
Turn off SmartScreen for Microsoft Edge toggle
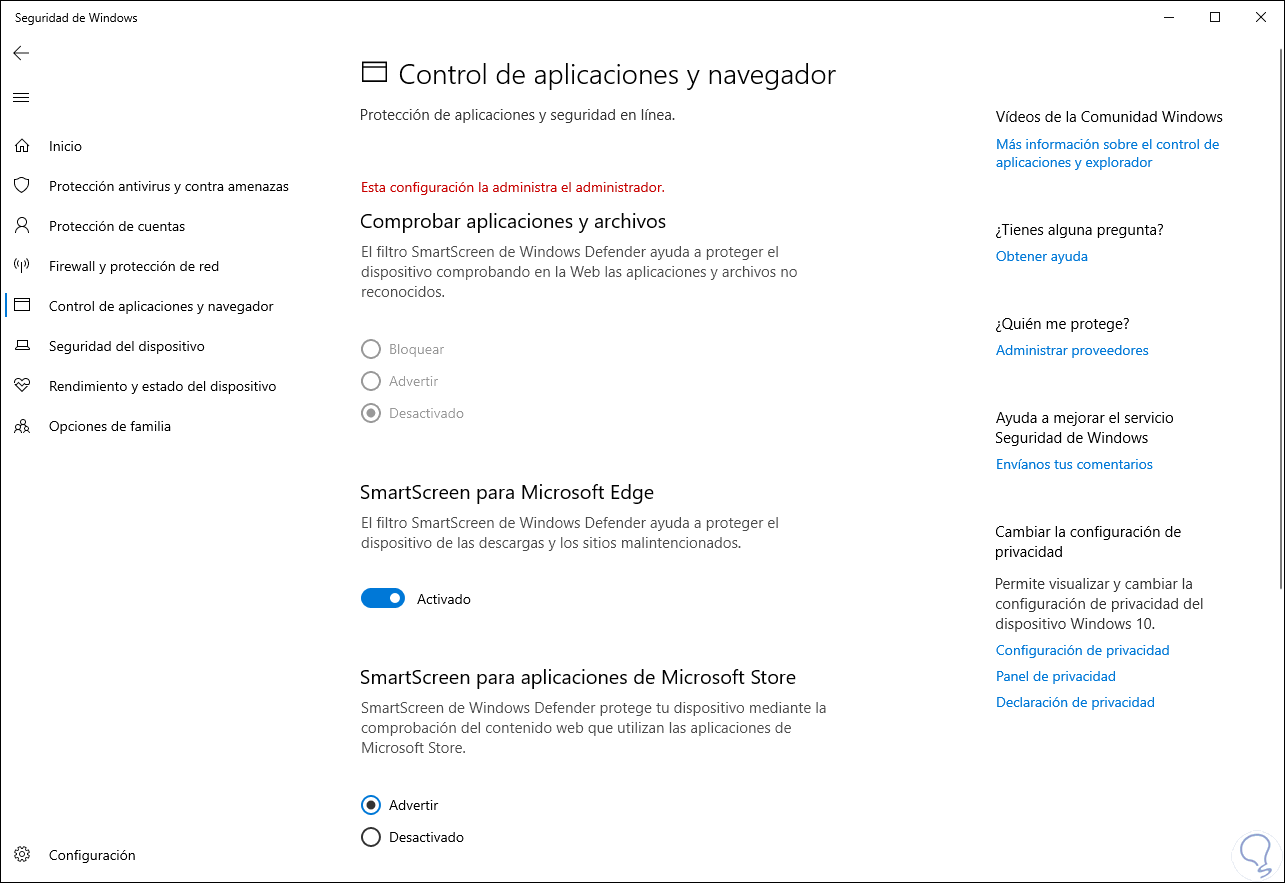click(383, 599)
